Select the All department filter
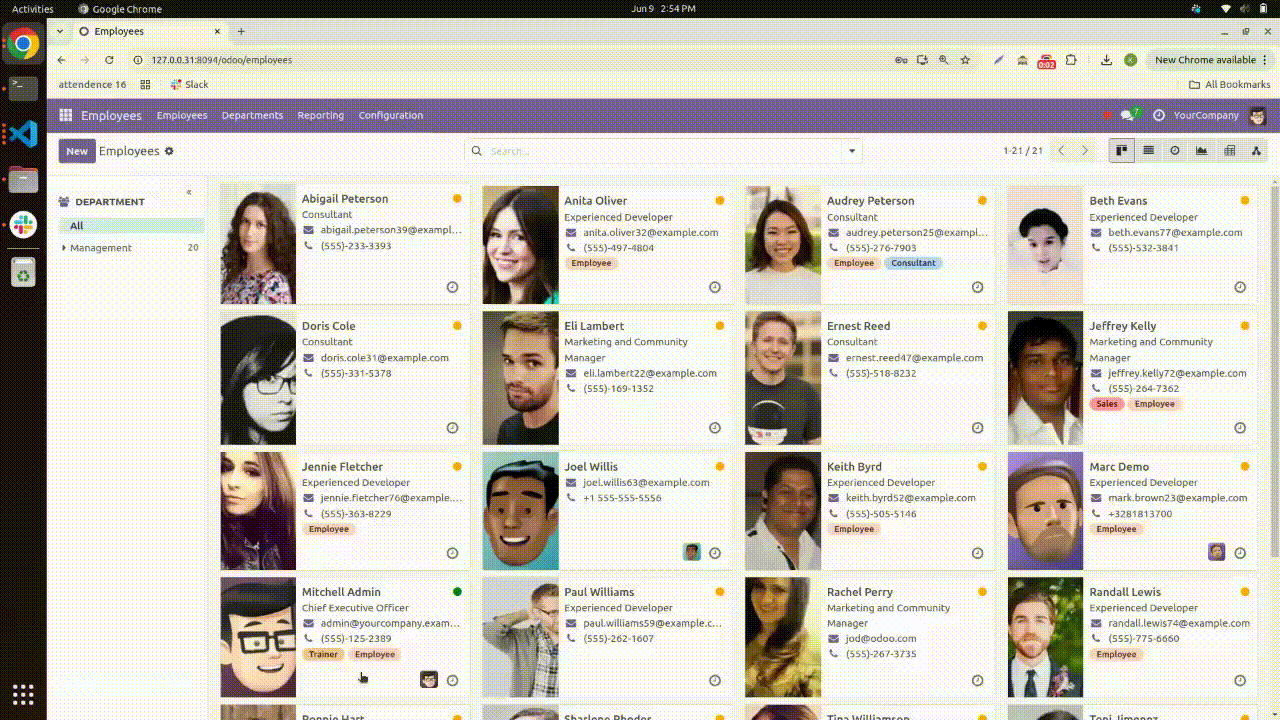Viewport: 1280px width, 720px height. pyautogui.click(x=77, y=226)
